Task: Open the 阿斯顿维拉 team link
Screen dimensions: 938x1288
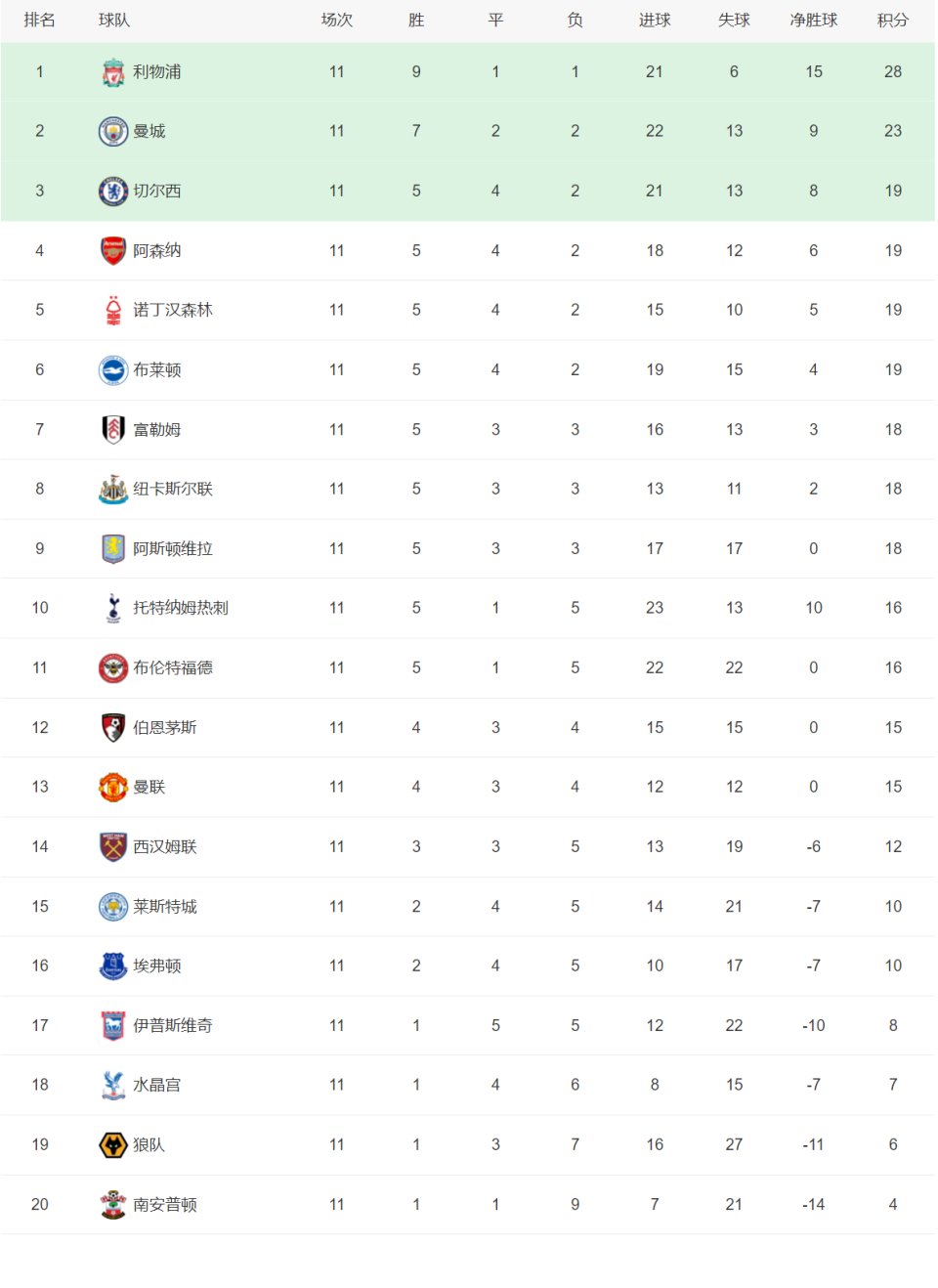Action: click(173, 549)
